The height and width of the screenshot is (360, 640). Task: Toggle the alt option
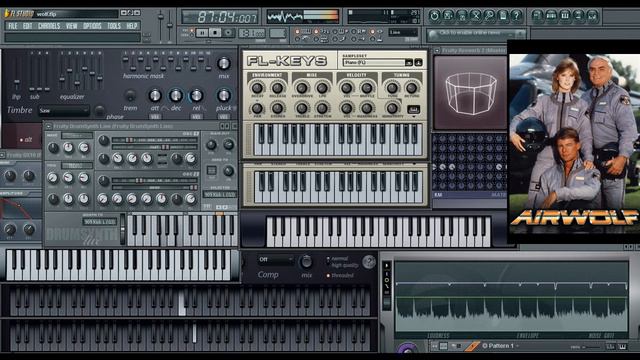(26, 140)
